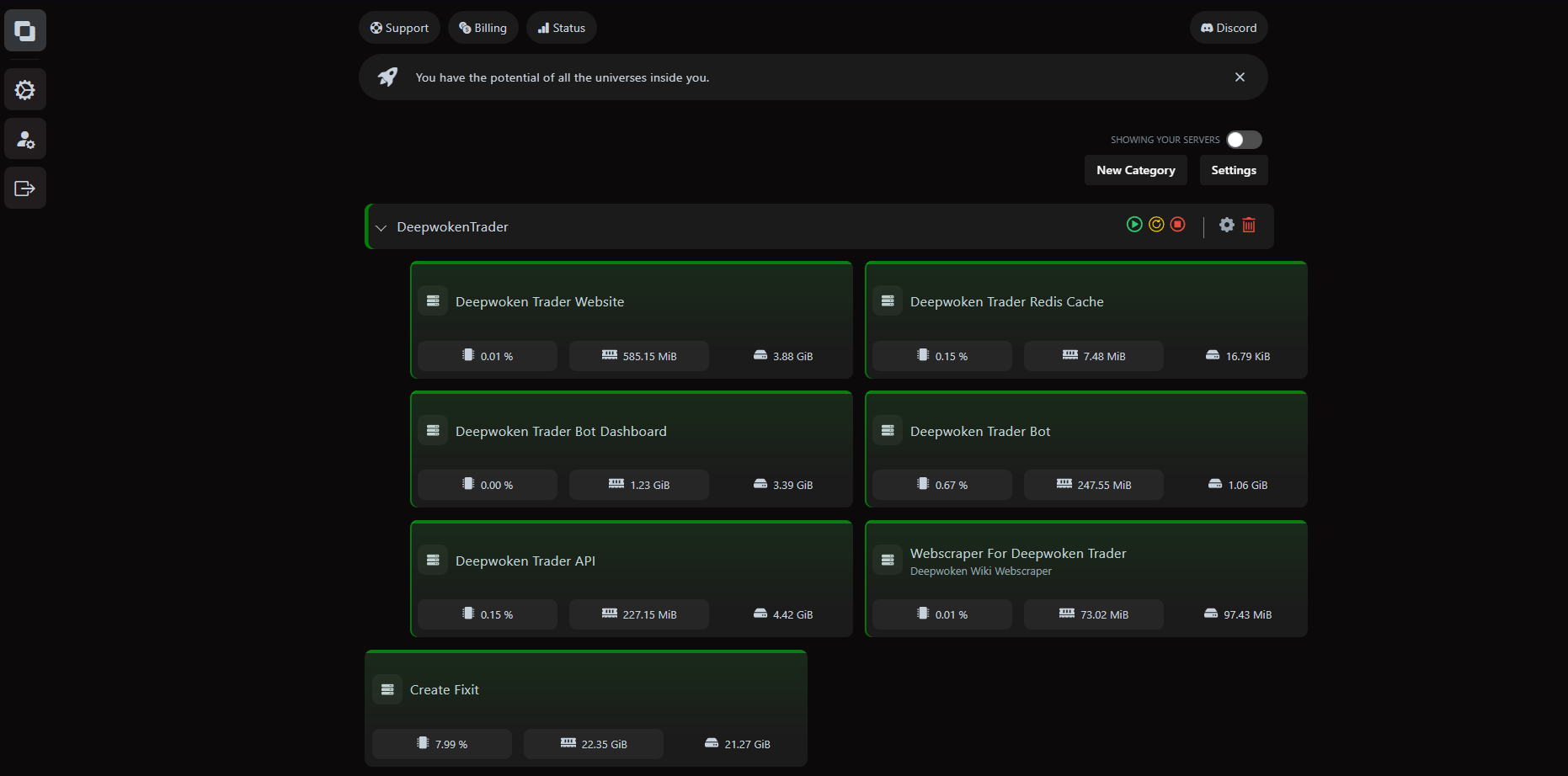Image resolution: width=1568 pixels, height=776 pixels.
Task: Open the Deepwoken Trader Redis Cache server
Action: coord(1086,320)
